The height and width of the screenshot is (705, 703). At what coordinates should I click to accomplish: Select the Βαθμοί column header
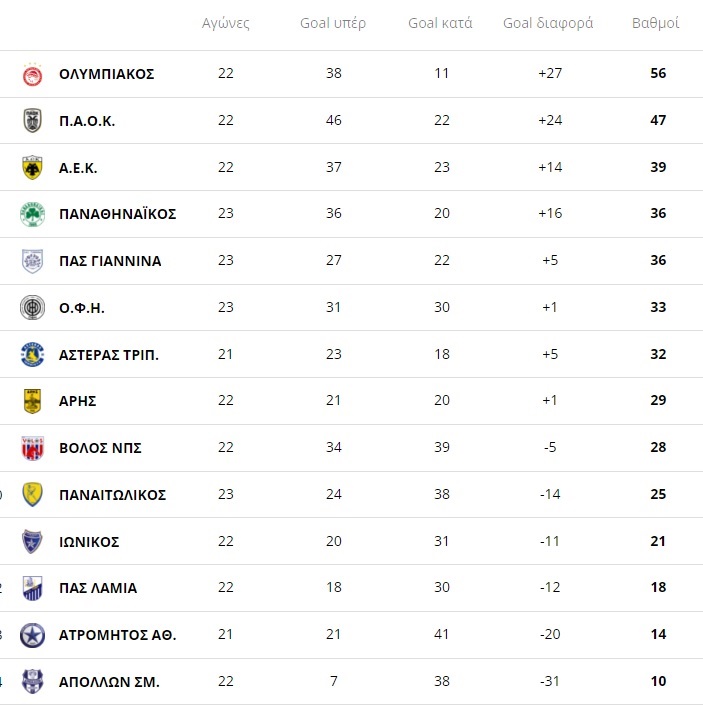tap(655, 23)
